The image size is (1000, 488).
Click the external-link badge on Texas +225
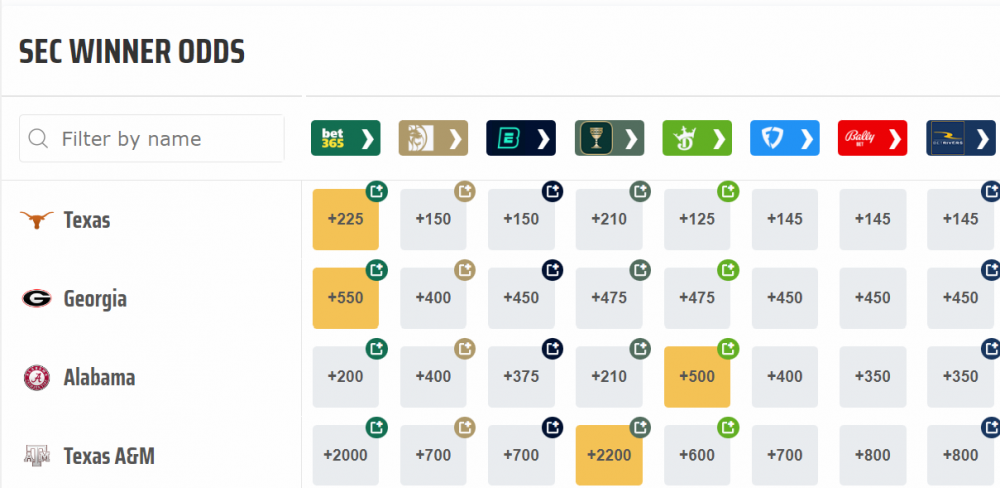[x=377, y=190]
